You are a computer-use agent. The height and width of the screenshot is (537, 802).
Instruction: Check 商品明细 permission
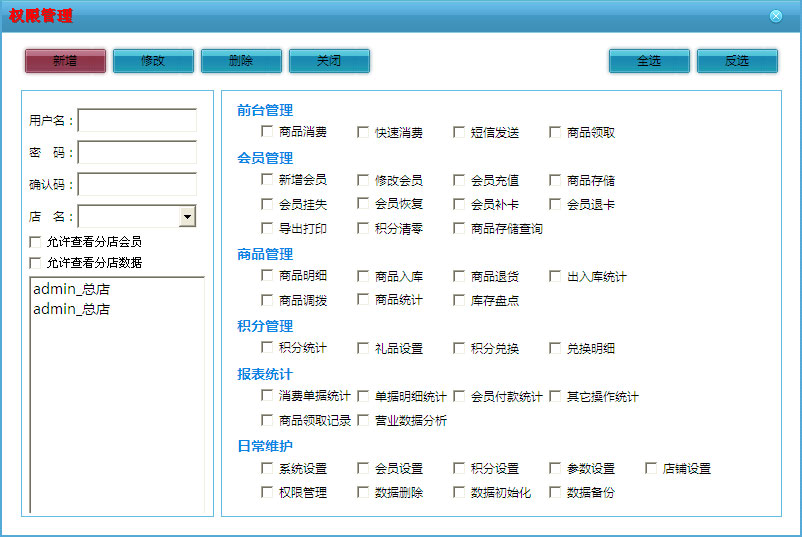click(x=266, y=275)
